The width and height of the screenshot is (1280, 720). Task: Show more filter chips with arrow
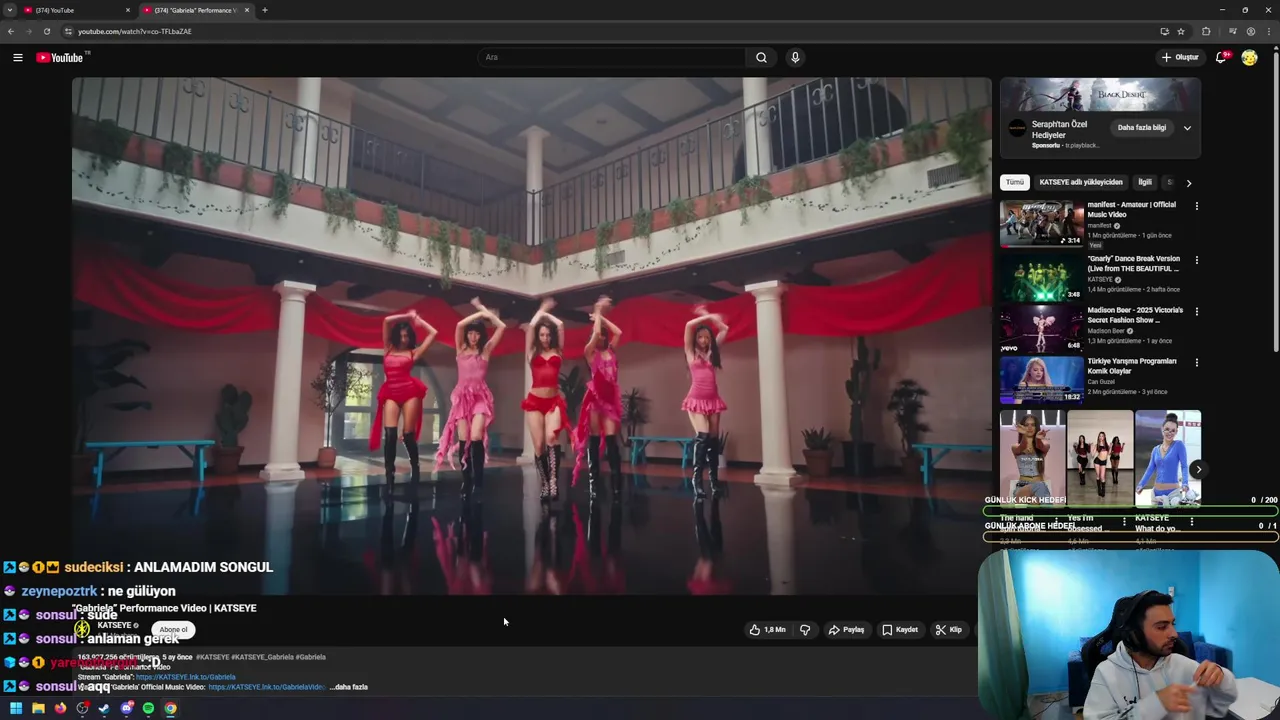[1188, 183]
